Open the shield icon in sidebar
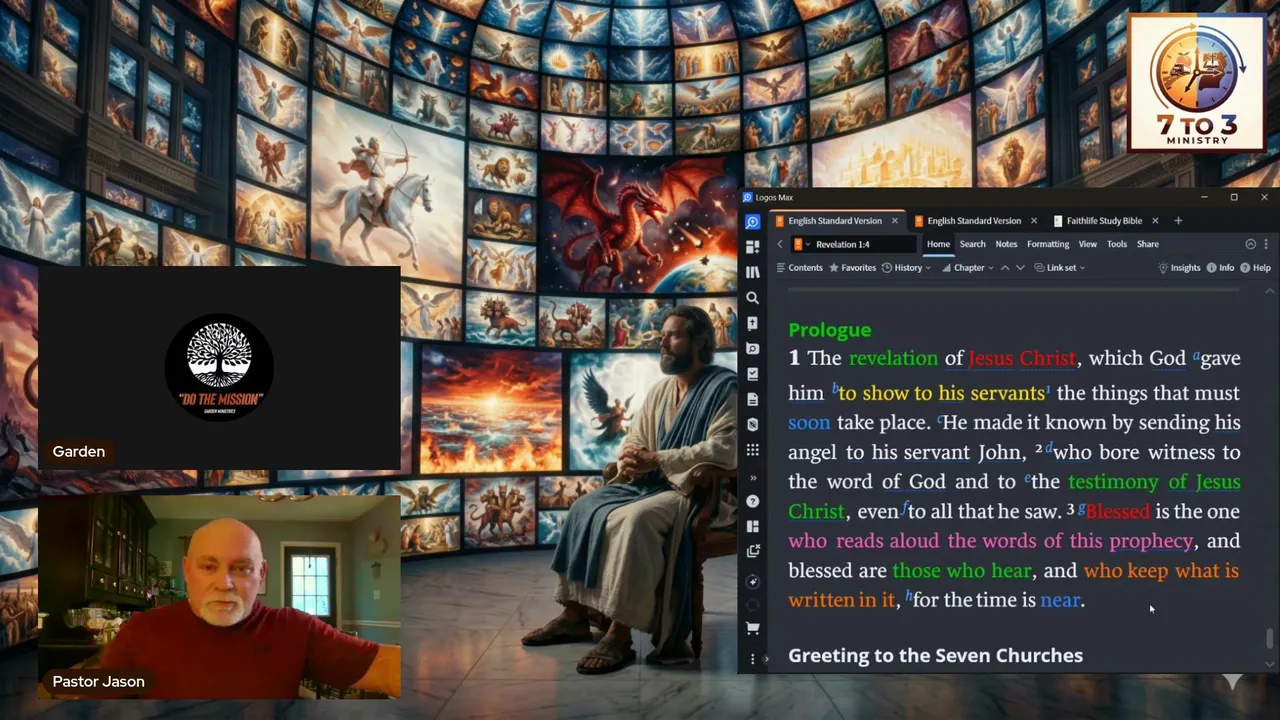 click(752, 424)
